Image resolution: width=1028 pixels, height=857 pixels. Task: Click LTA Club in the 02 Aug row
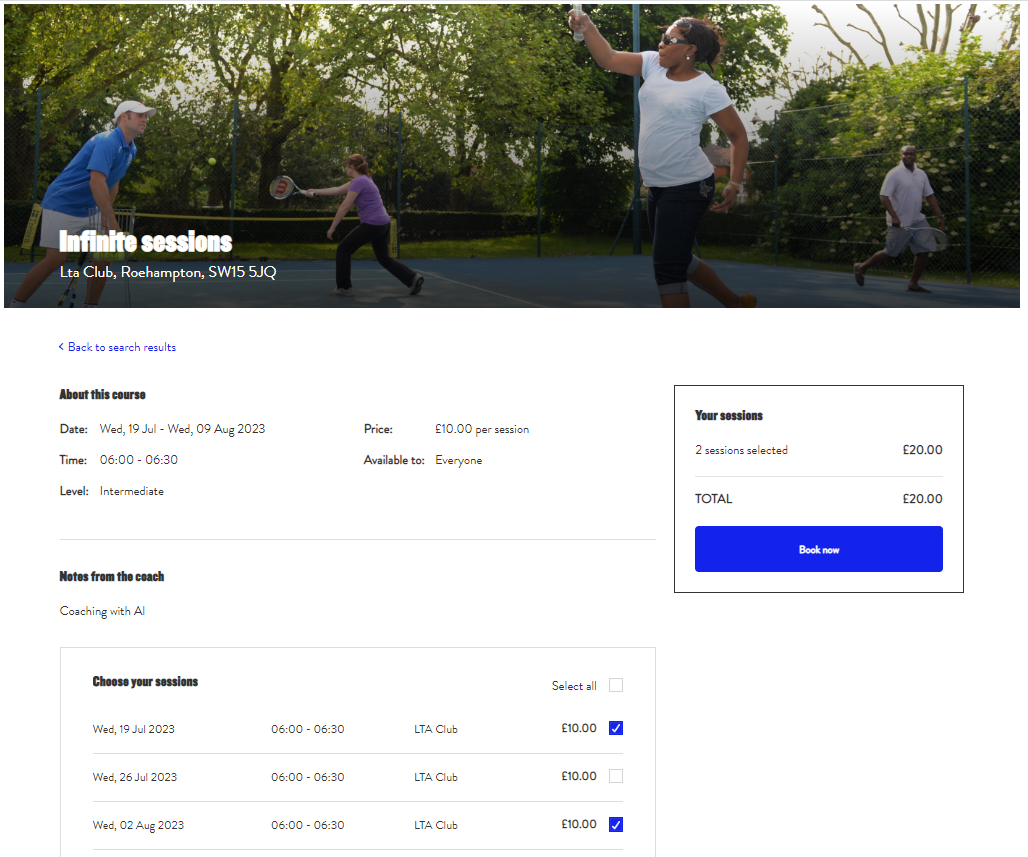coord(435,825)
